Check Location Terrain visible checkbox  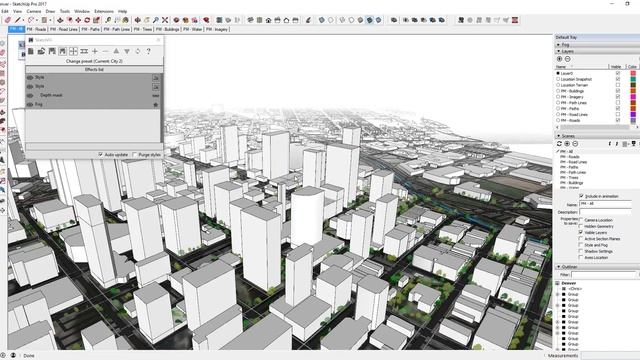[x=618, y=85]
